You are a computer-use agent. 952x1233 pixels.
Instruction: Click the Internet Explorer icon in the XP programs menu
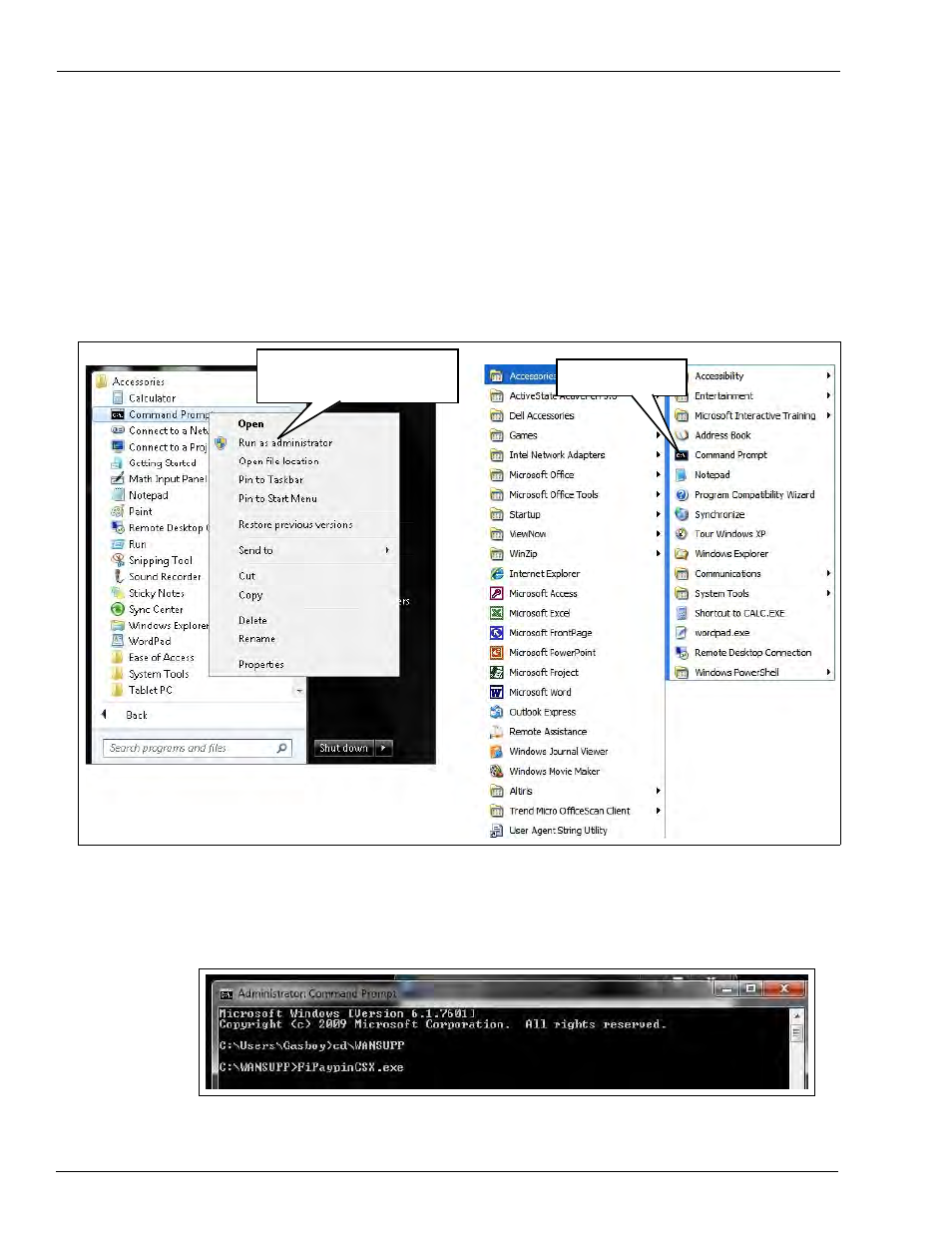(x=496, y=574)
